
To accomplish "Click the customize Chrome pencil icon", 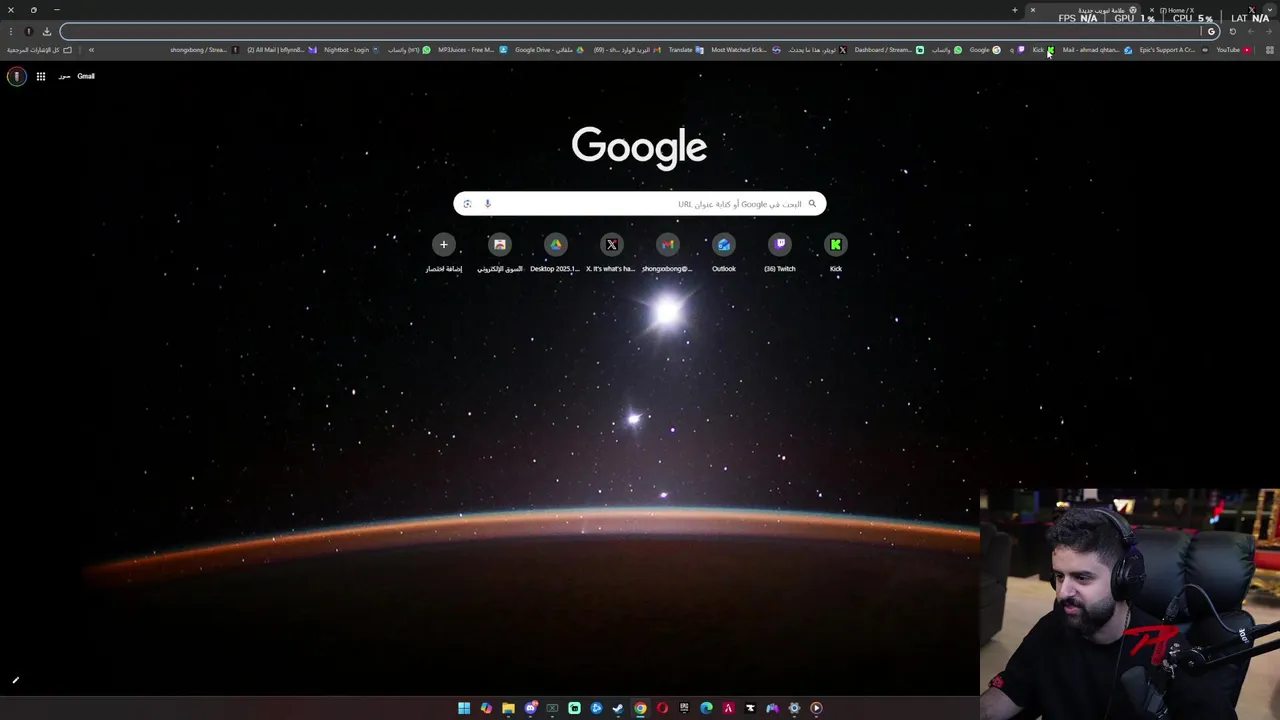I will [15, 681].
